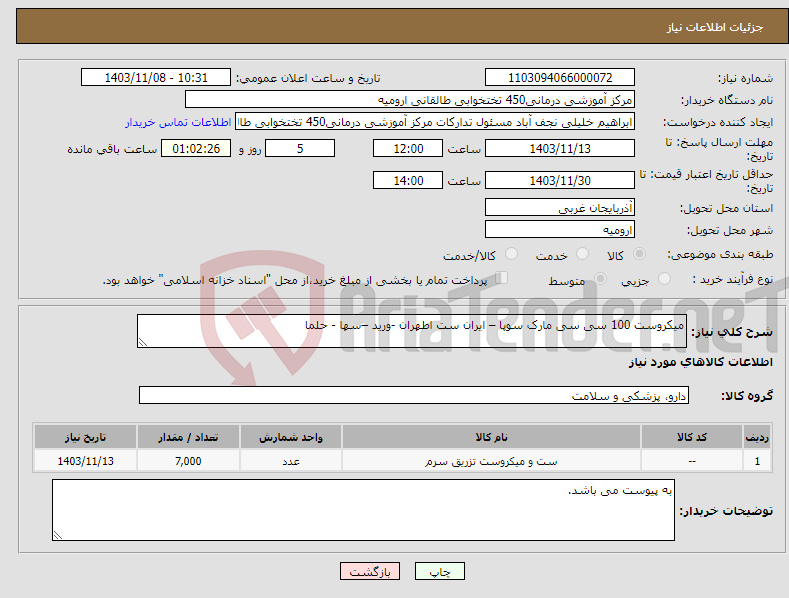The width and height of the screenshot is (789, 598).
Task: Click the نام کالا column header
Action: pyautogui.click(x=492, y=437)
